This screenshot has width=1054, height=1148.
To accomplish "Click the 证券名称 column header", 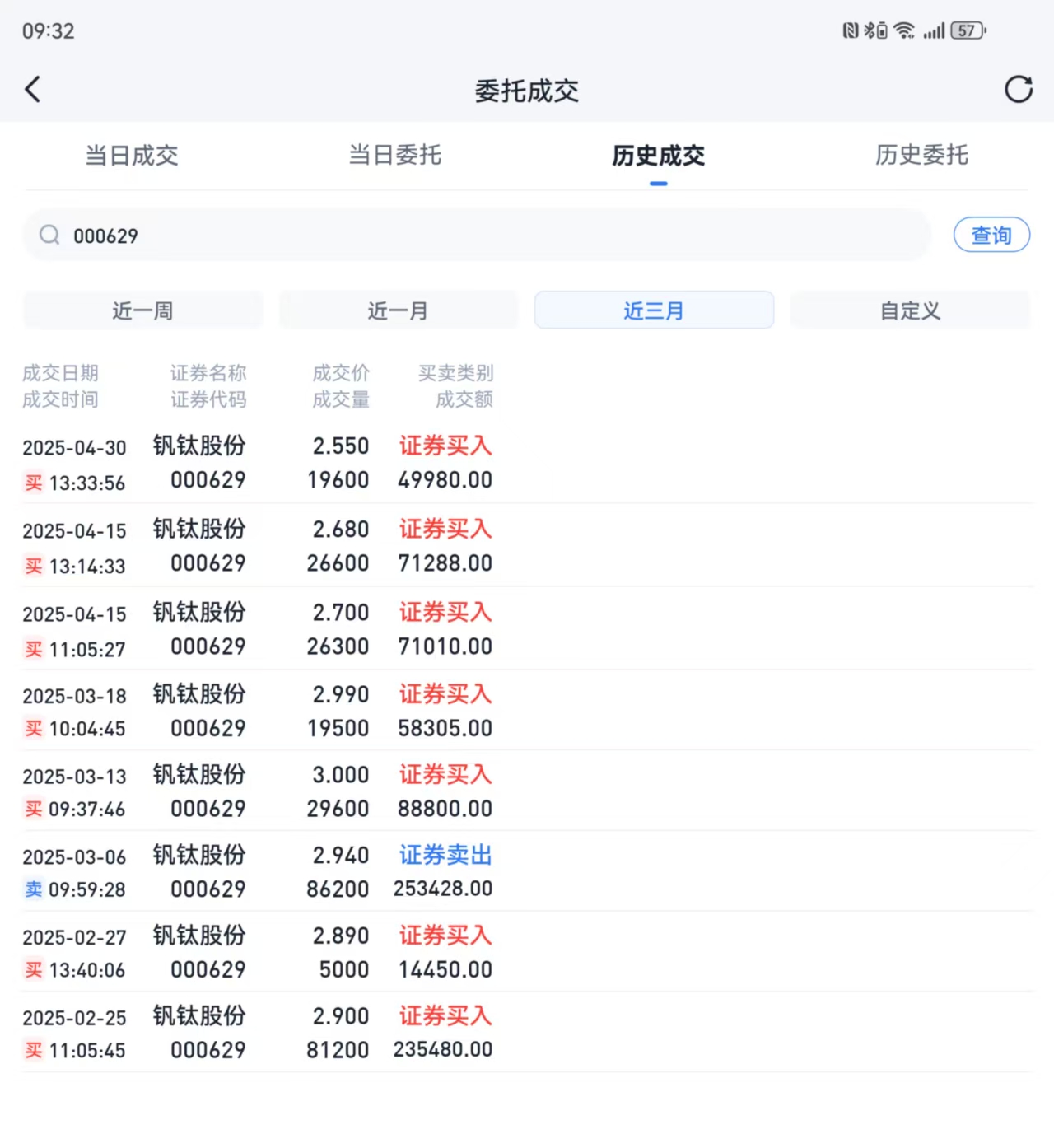I will point(208,373).
